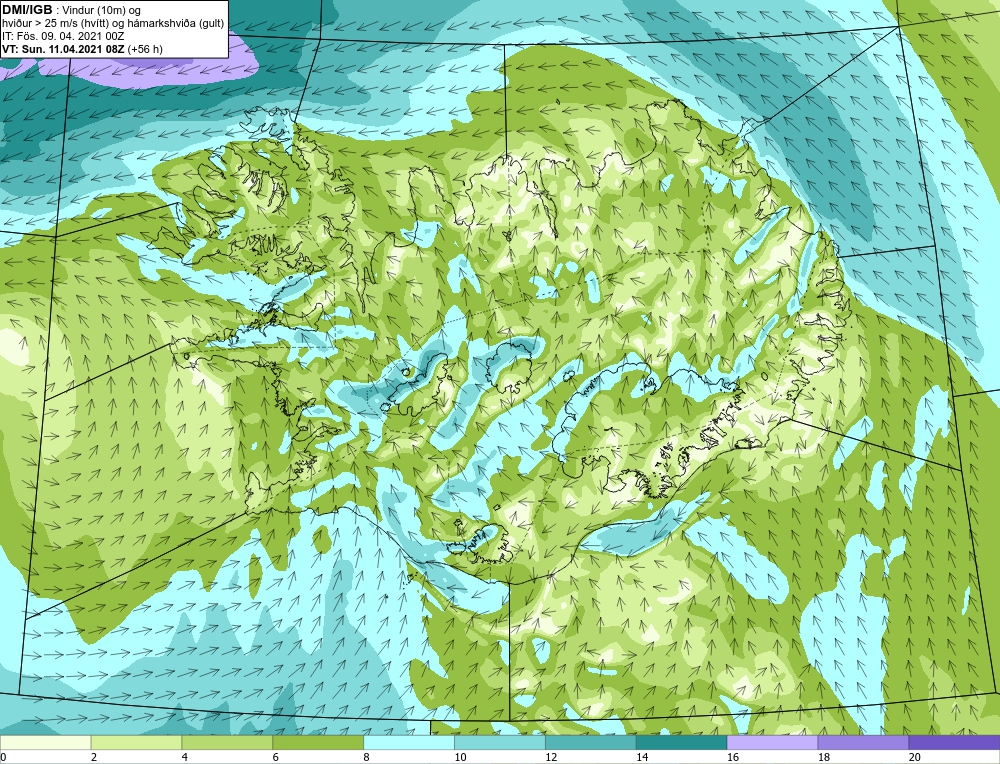
Task: Click the legend scale label 16
Action: click(733, 757)
